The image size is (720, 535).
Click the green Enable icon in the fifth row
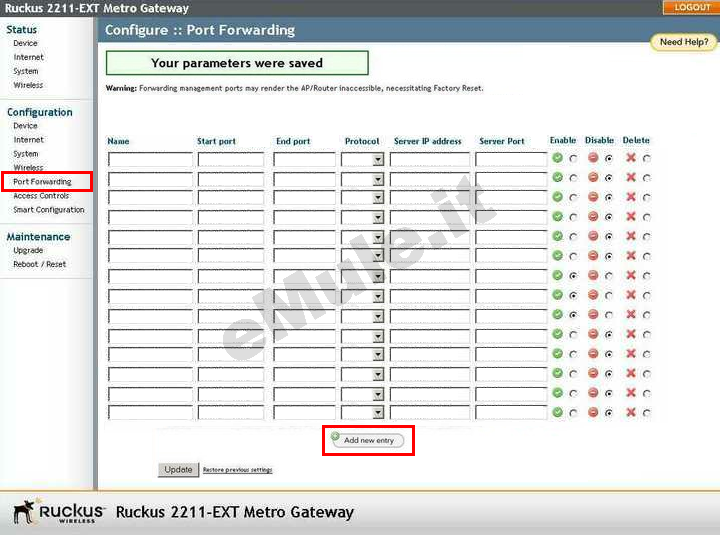point(557,236)
